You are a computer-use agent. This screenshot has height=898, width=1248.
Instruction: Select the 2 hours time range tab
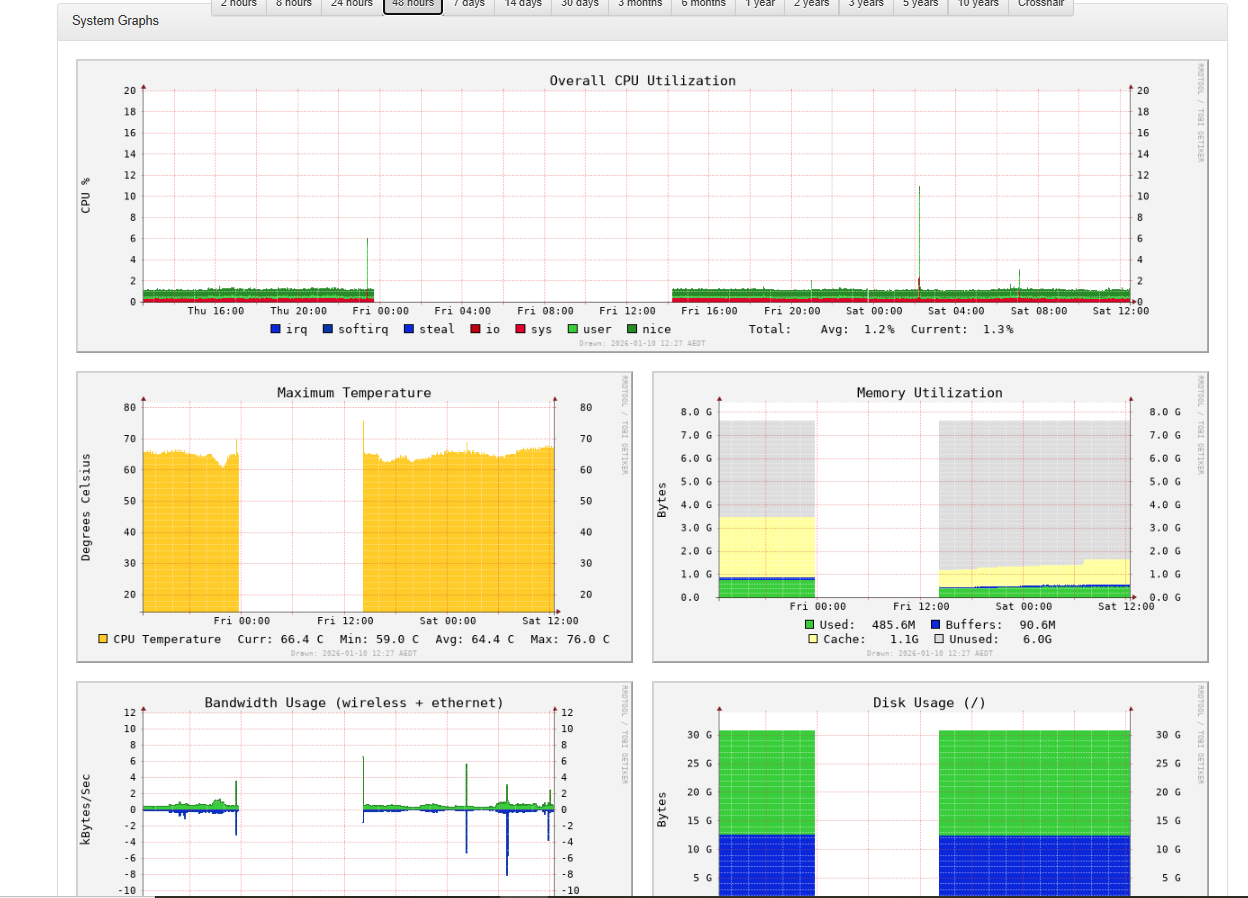238,6
